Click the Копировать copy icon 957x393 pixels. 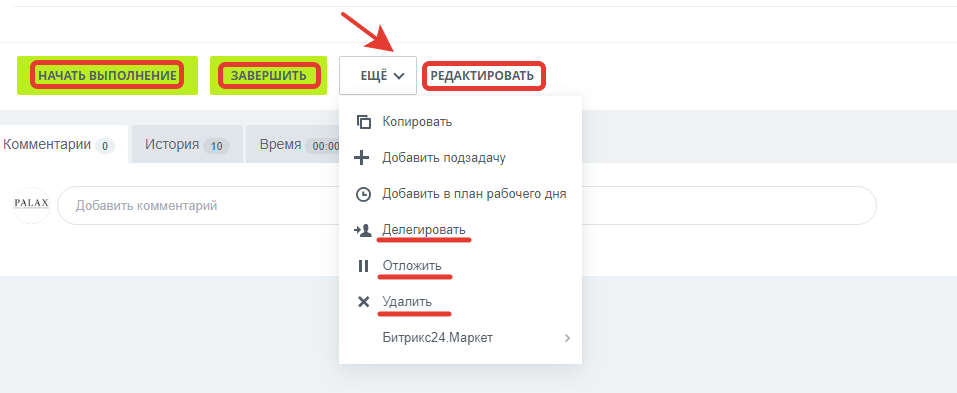pyautogui.click(x=363, y=121)
